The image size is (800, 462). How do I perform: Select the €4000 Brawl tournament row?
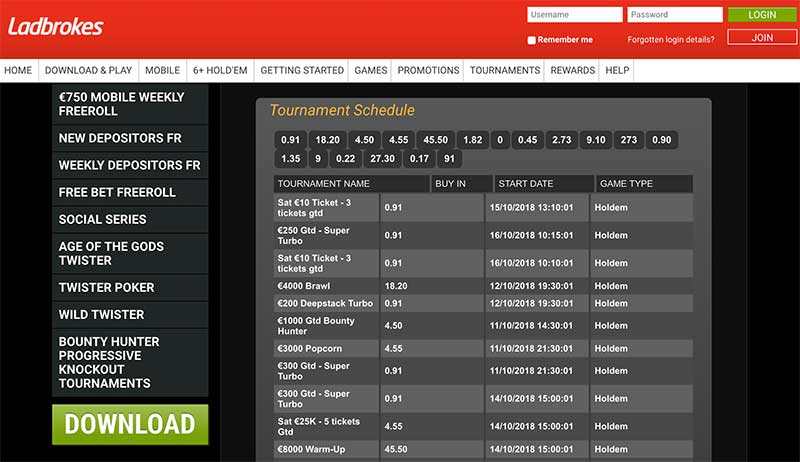pyautogui.click(x=483, y=286)
